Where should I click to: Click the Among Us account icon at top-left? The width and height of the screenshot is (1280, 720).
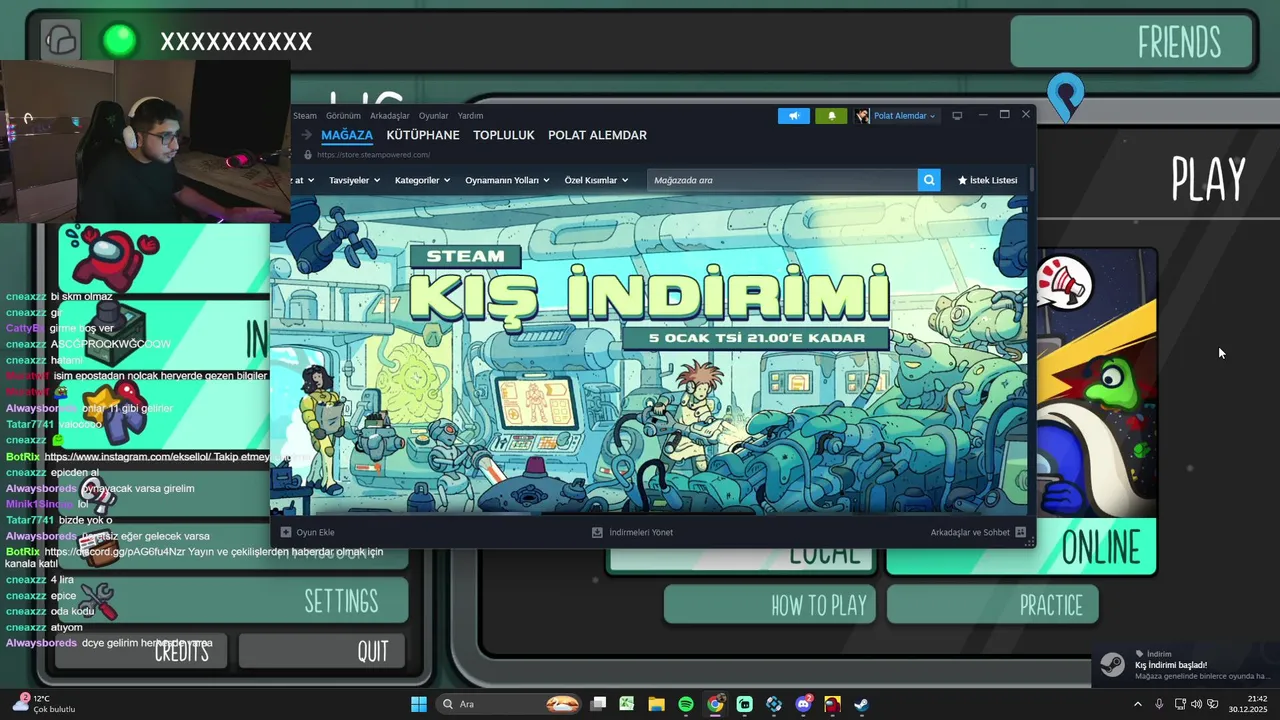61,41
